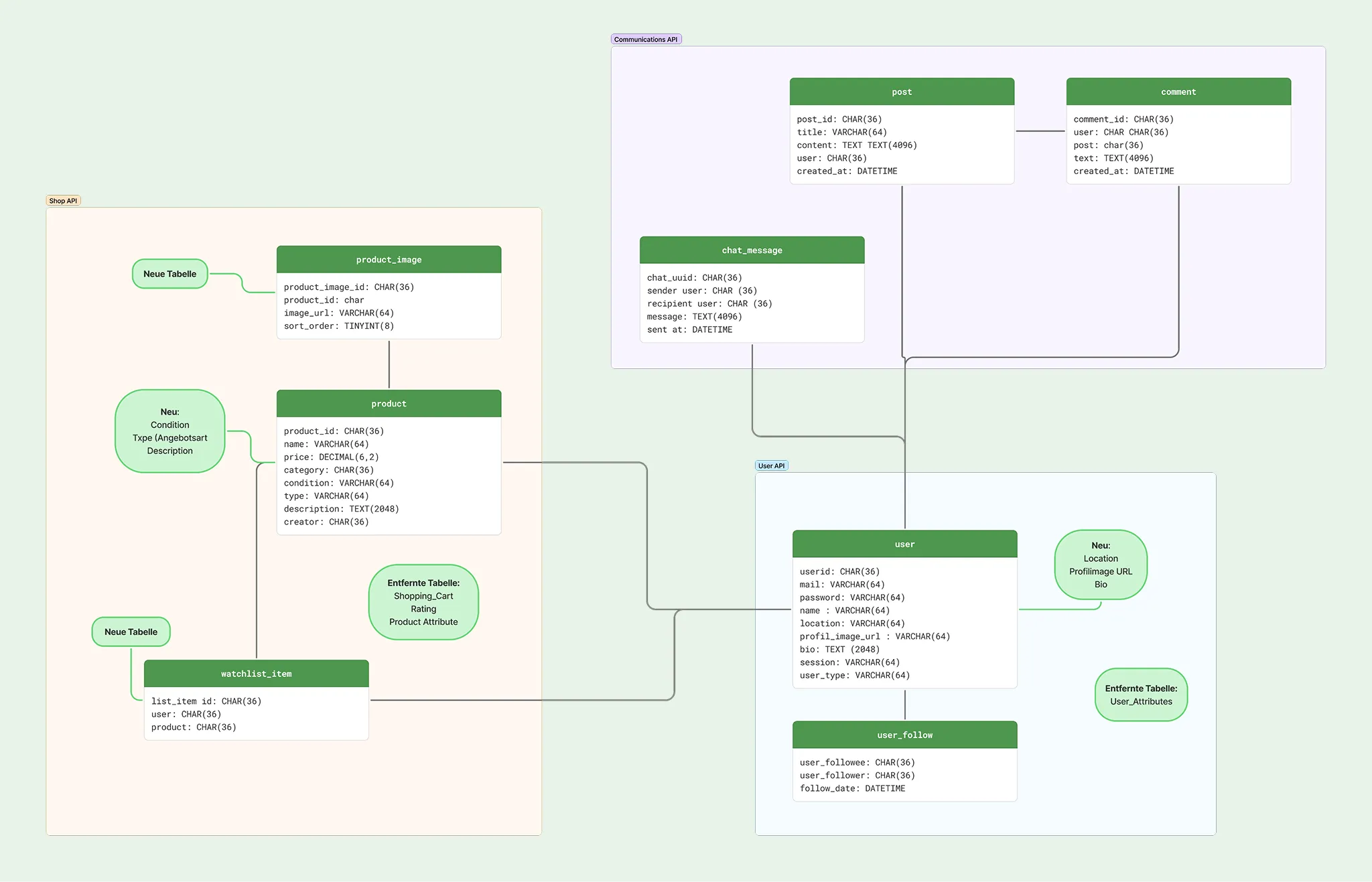Click the user table header
1372x882 pixels.
click(x=905, y=544)
